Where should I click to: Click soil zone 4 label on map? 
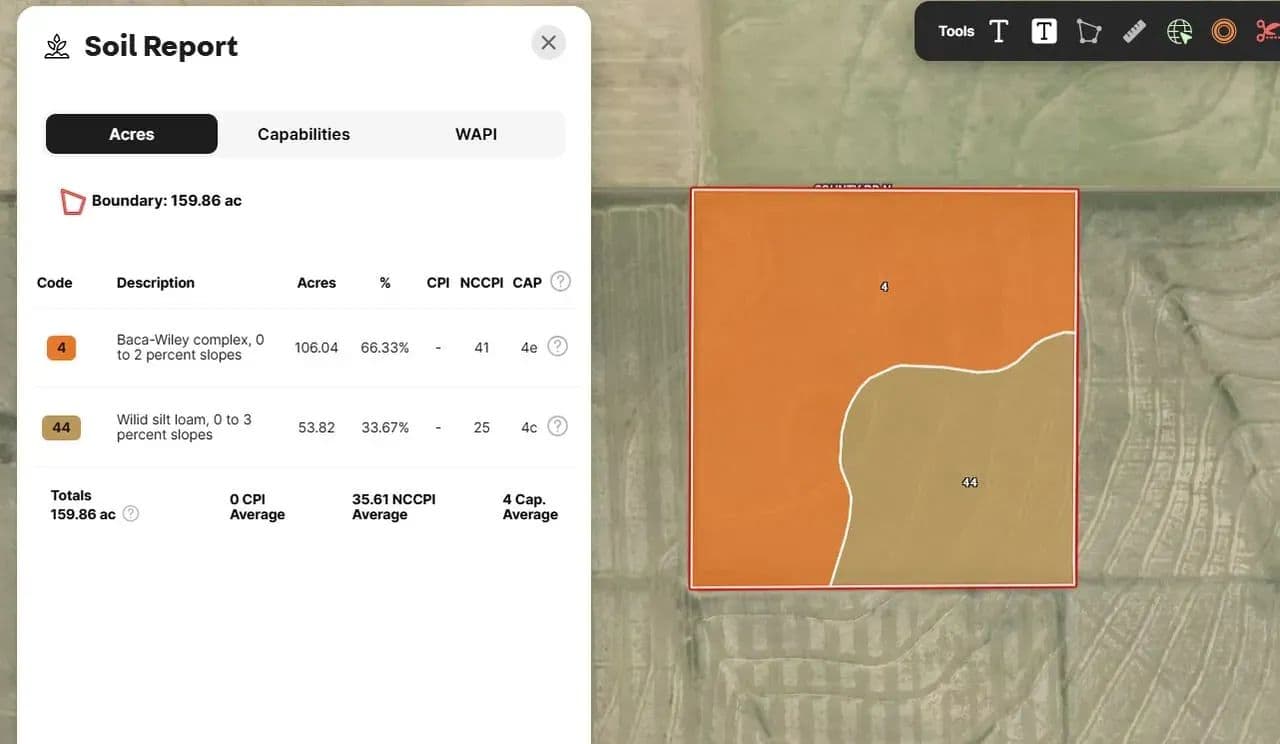click(884, 287)
